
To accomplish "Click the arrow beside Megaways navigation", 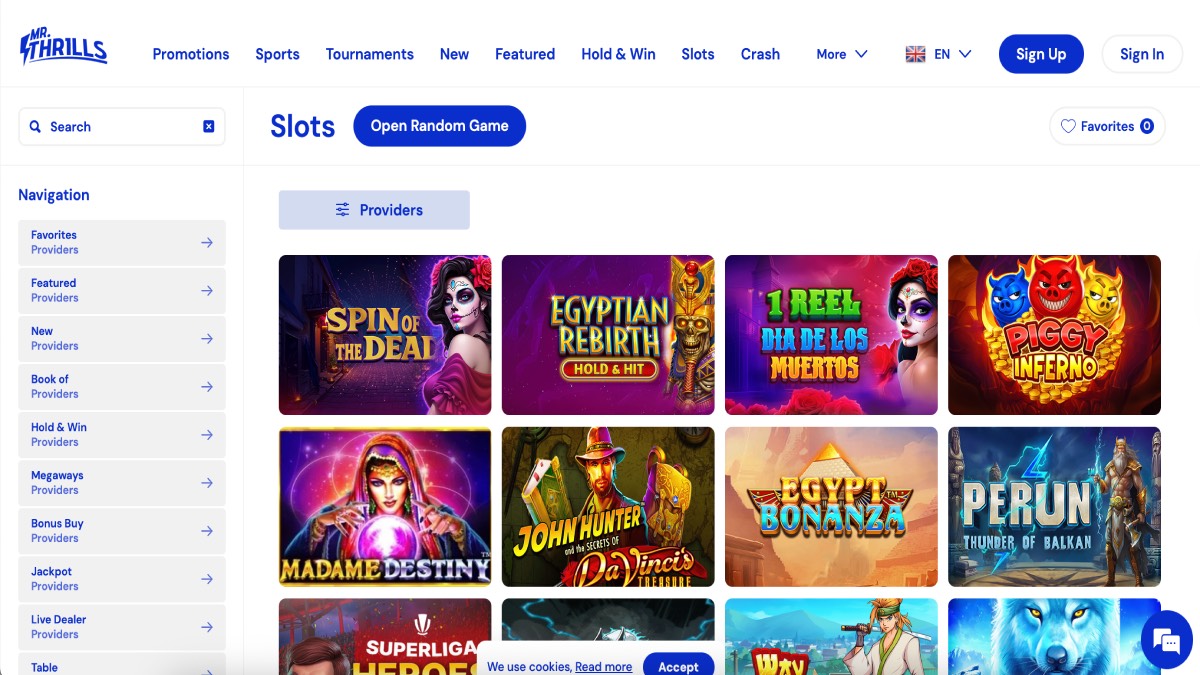I will point(207,483).
